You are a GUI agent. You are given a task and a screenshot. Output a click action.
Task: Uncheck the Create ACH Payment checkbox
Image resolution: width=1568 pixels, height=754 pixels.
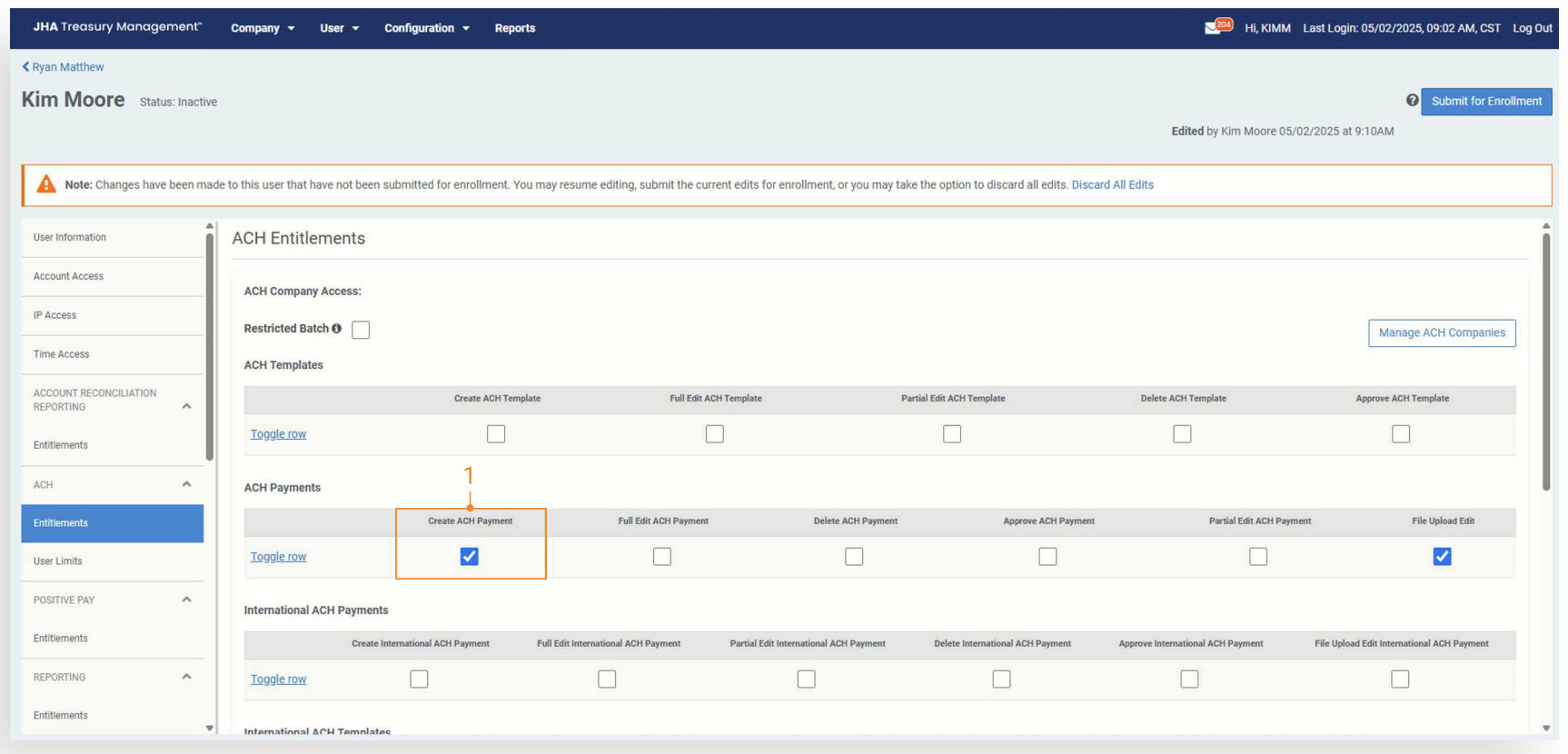(469, 557)
